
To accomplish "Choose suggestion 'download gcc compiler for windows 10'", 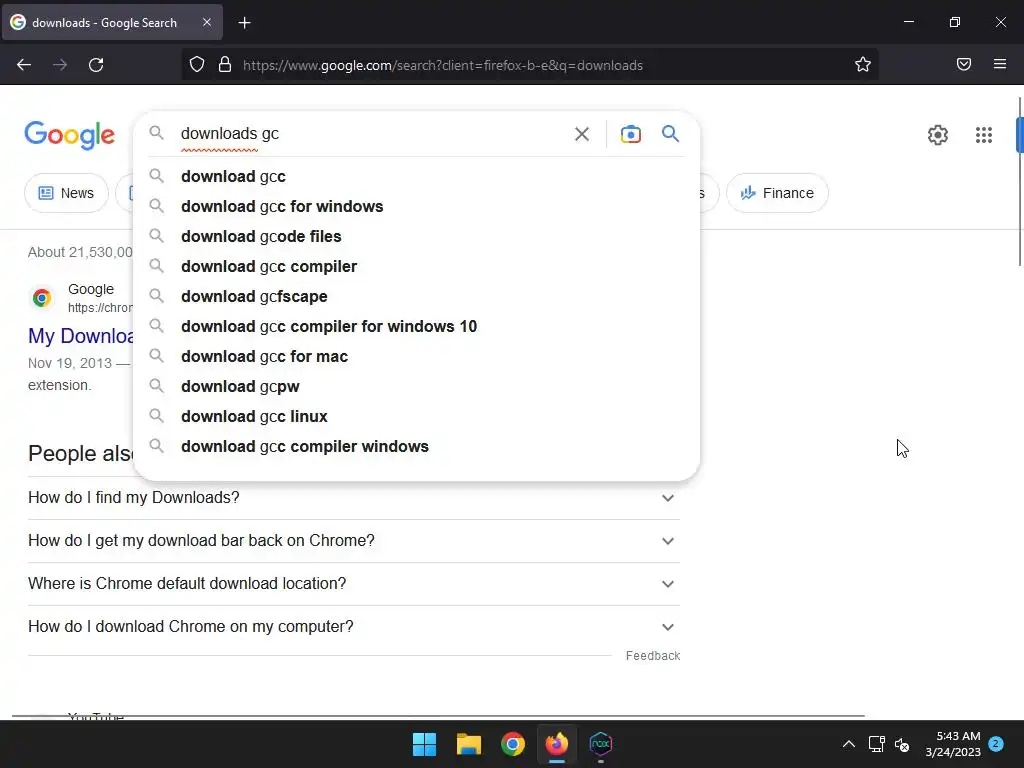I will click(x=416, y=327).
